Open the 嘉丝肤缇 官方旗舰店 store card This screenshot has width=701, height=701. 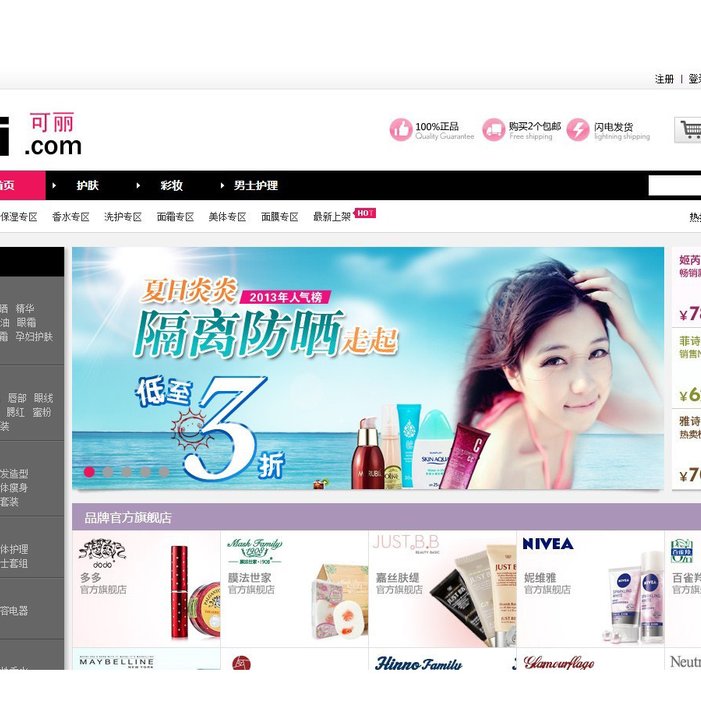point(443,588)
